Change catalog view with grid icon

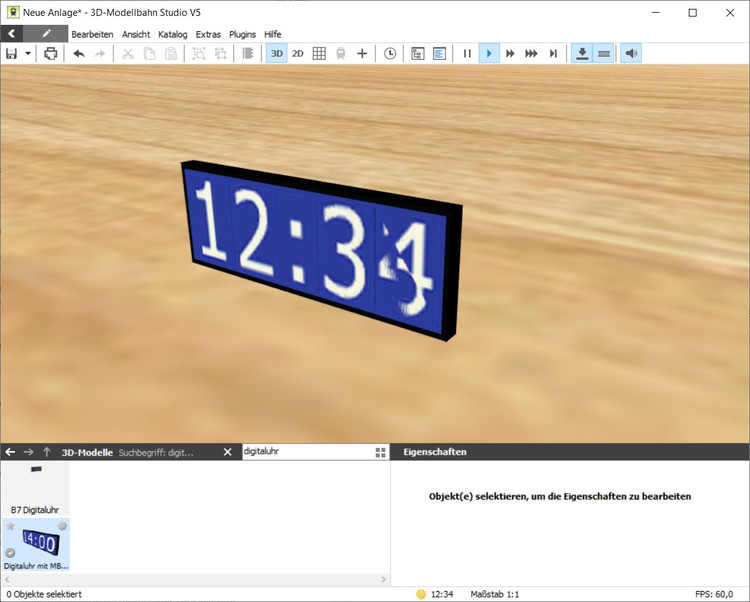point(380,452)
